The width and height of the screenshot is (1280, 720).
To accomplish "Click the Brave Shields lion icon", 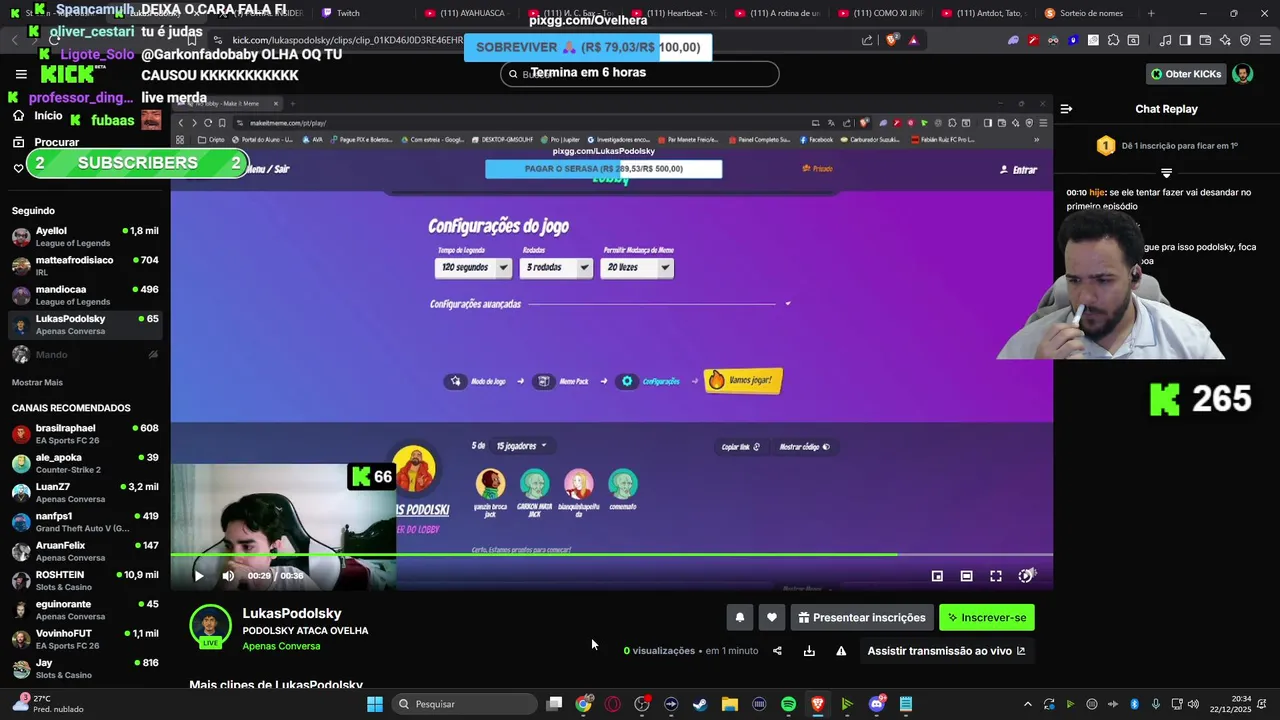I will click(x=891, y=40).
